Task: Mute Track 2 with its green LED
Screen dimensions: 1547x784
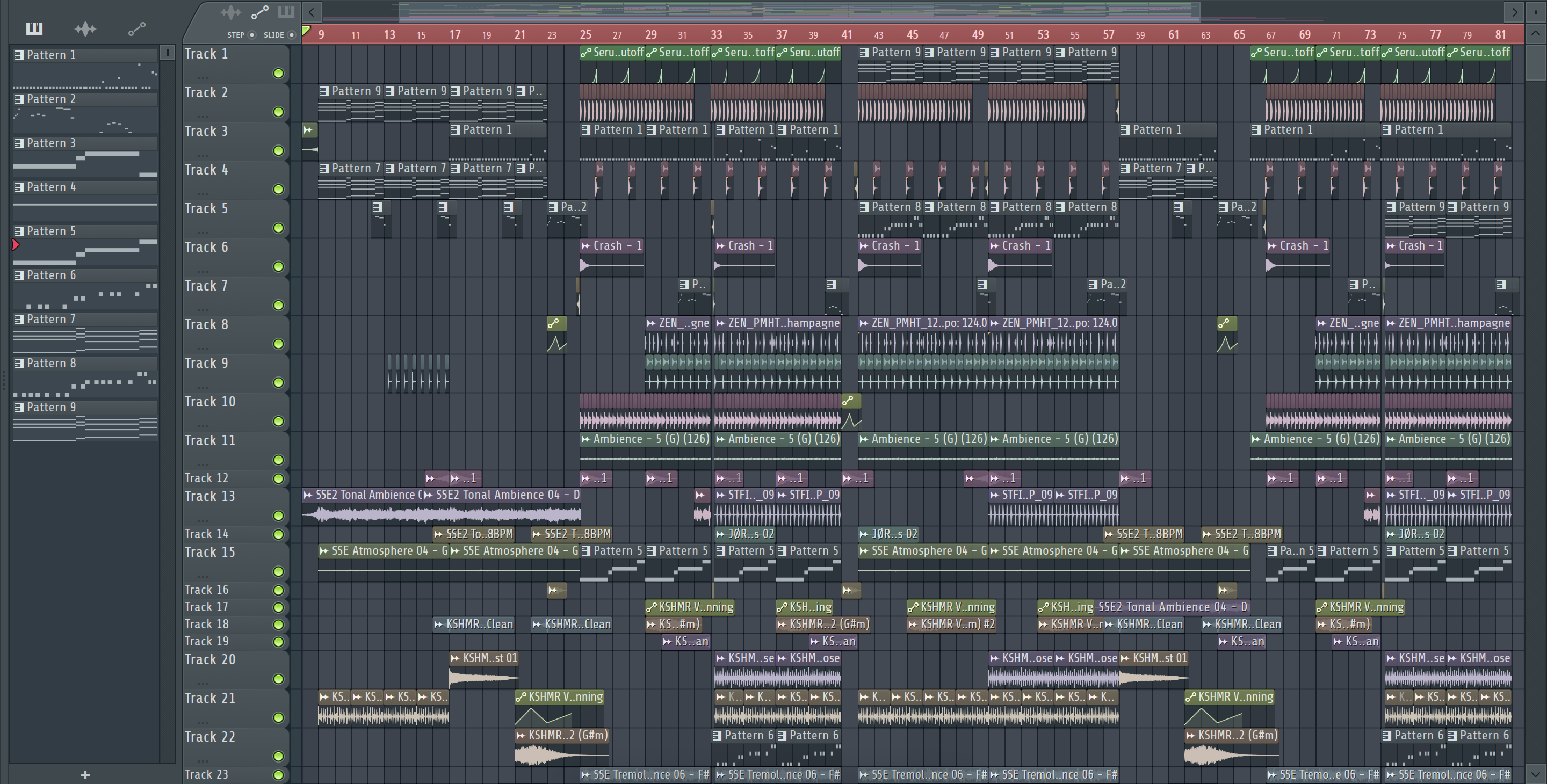Action: (x=278, y=112)
